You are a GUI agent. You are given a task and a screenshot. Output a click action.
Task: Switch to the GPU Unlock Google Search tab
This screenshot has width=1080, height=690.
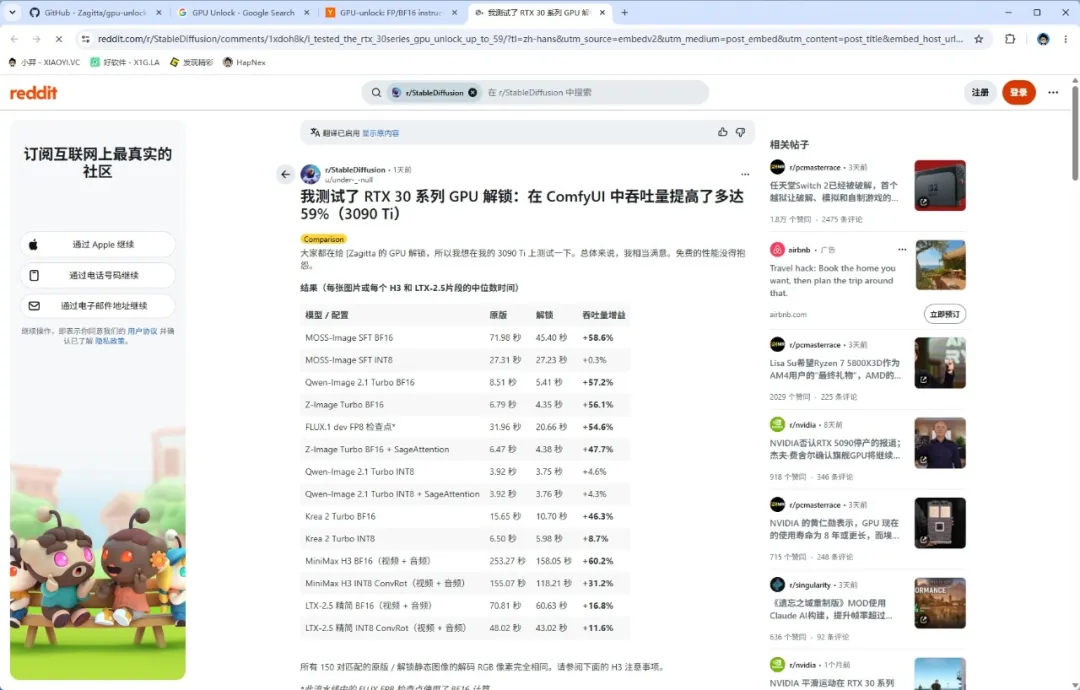click(x=243, y=12)
